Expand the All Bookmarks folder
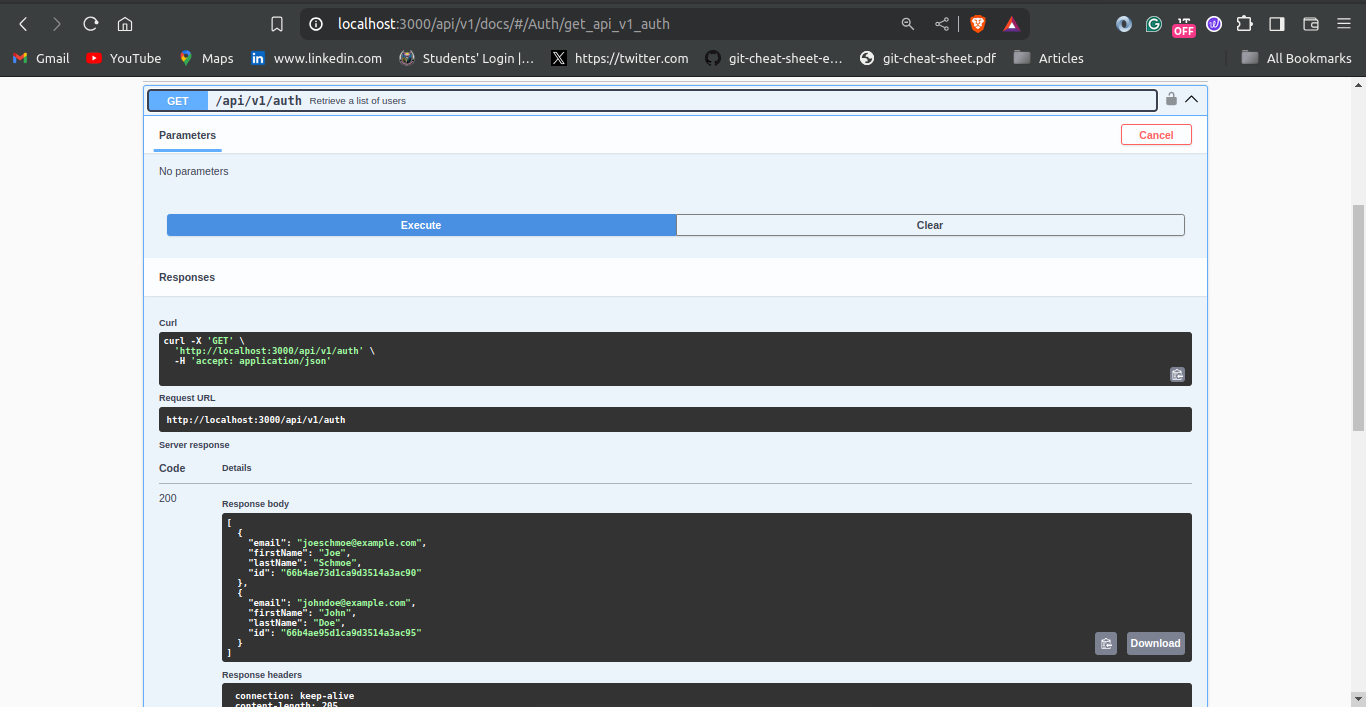Viewport: 1366px width, 707px height. (x=1296, y=58)
